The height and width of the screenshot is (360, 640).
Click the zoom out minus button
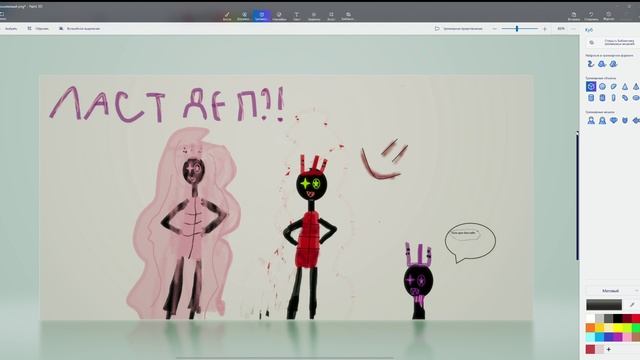click(495, 29)
